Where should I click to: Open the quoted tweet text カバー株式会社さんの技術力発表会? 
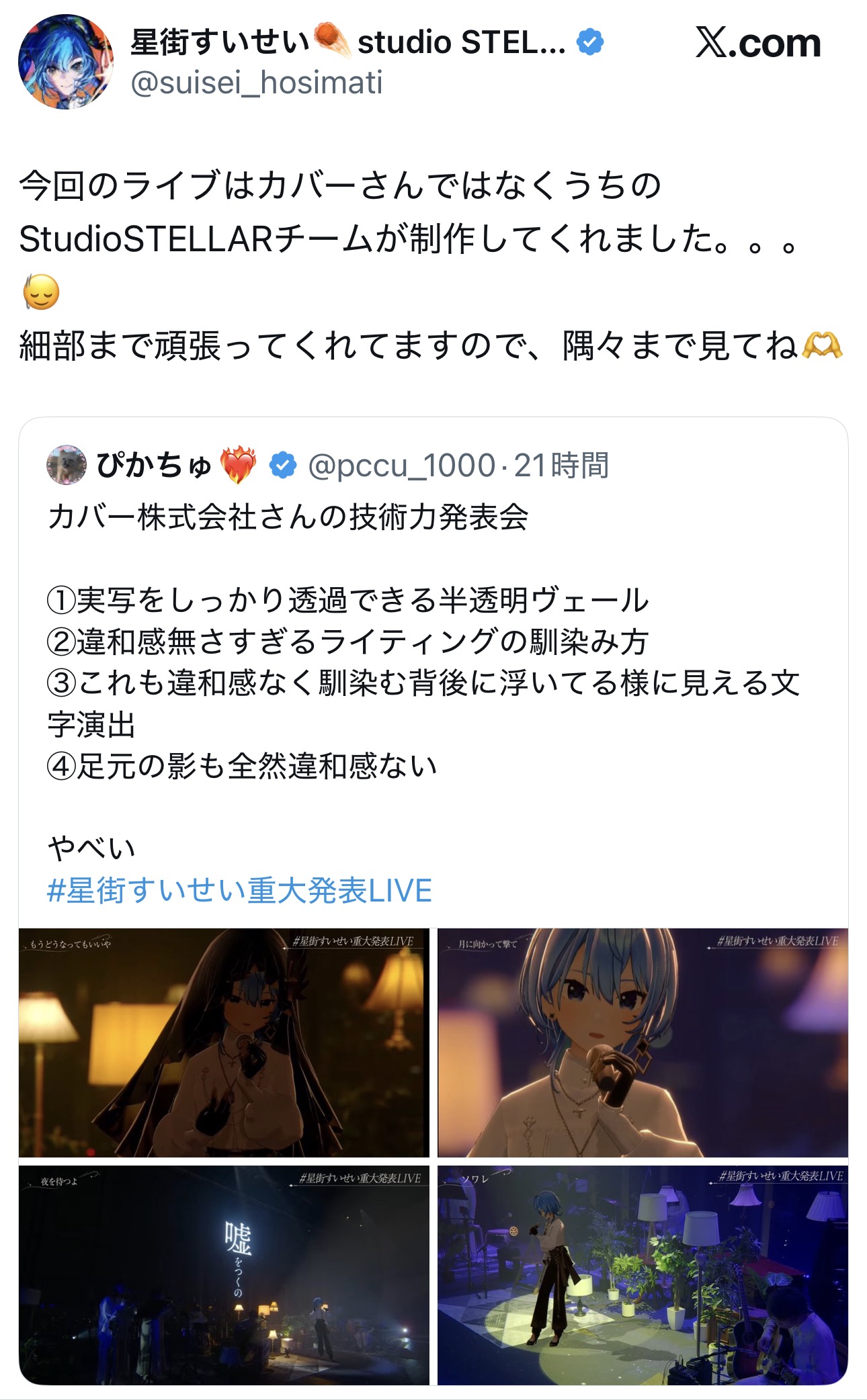288,517
